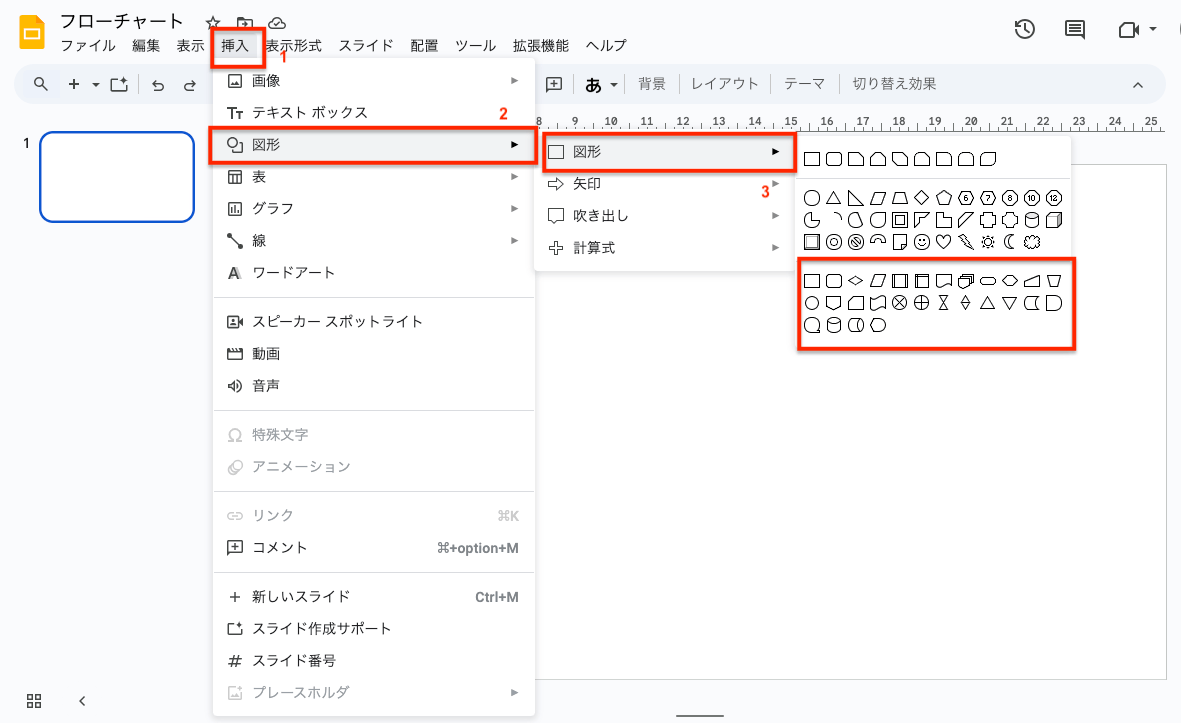
Task: Insert the crescent moon shape
Action: pyautogui.click(x=1009, y=241)
